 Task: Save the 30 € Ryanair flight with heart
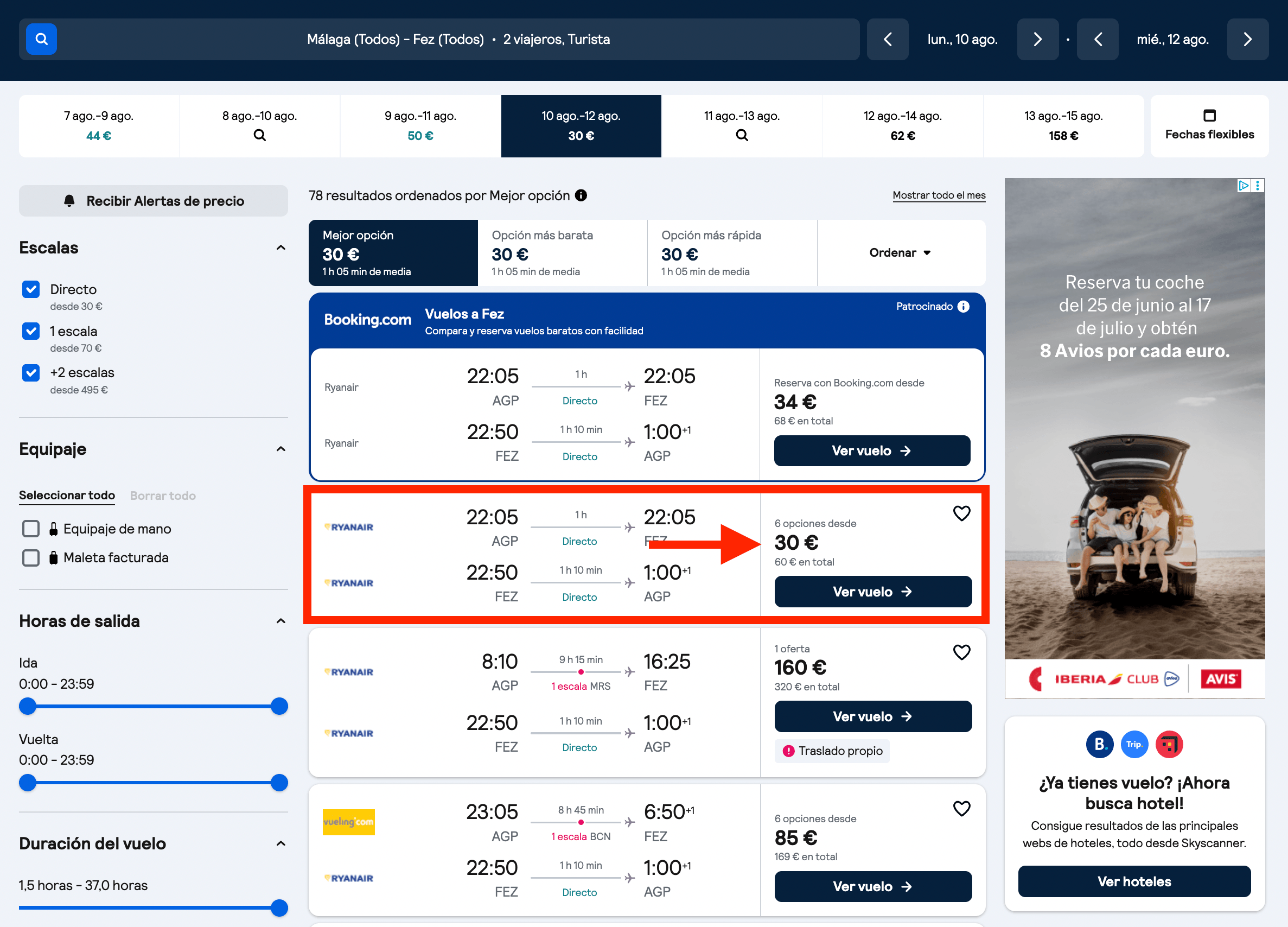pyautogui.click(x=961, y=513)
